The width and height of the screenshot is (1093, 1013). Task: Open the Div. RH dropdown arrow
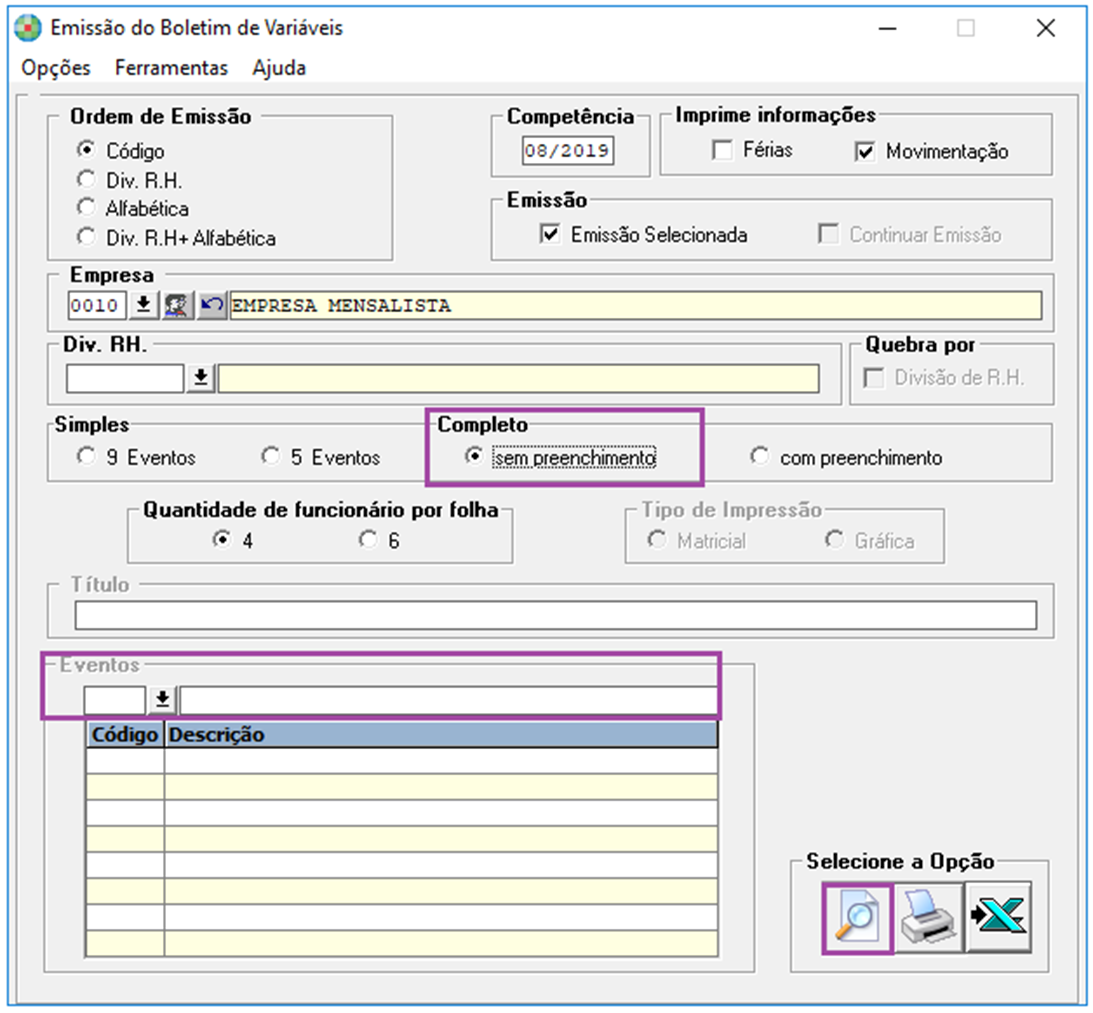201,378
